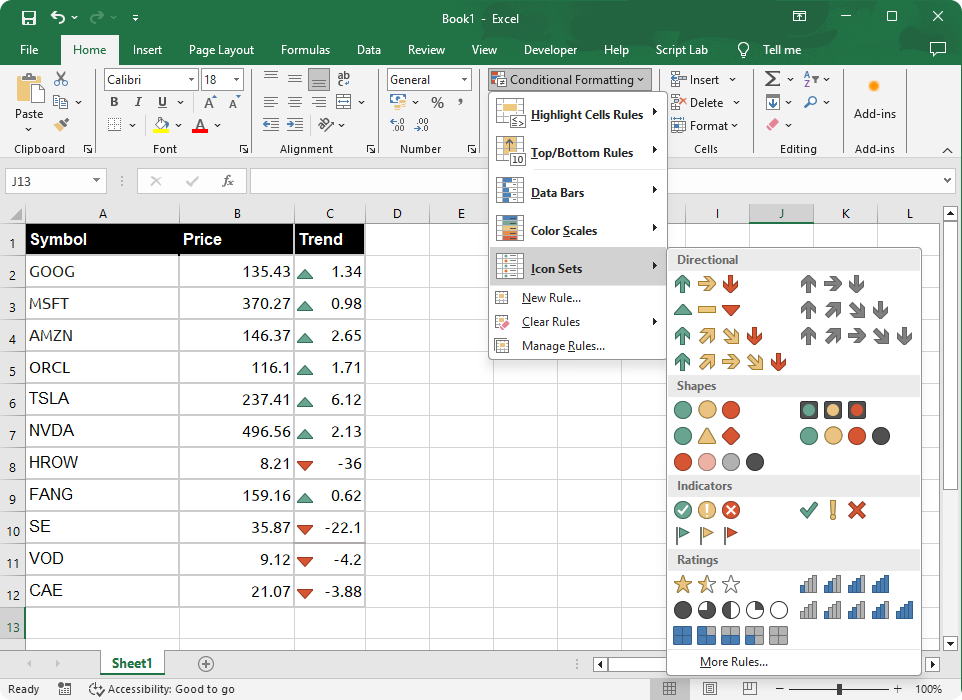This screenshot has height=700, width=962.
Task: Click the Accessibility Good to go status
Action: (x=162, y=689)
